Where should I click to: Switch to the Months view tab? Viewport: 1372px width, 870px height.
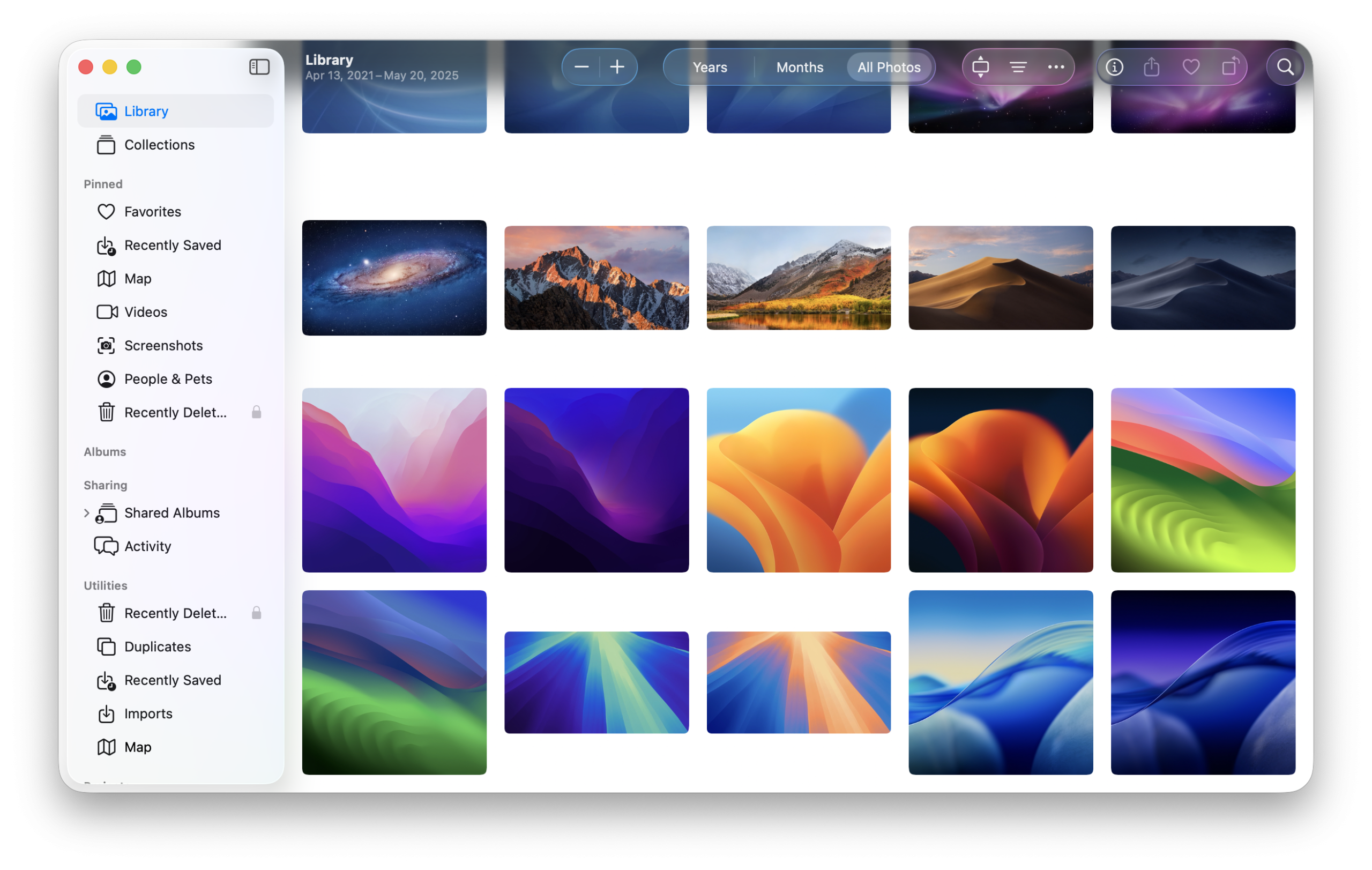pyautogui.click(x=800, y=67)
